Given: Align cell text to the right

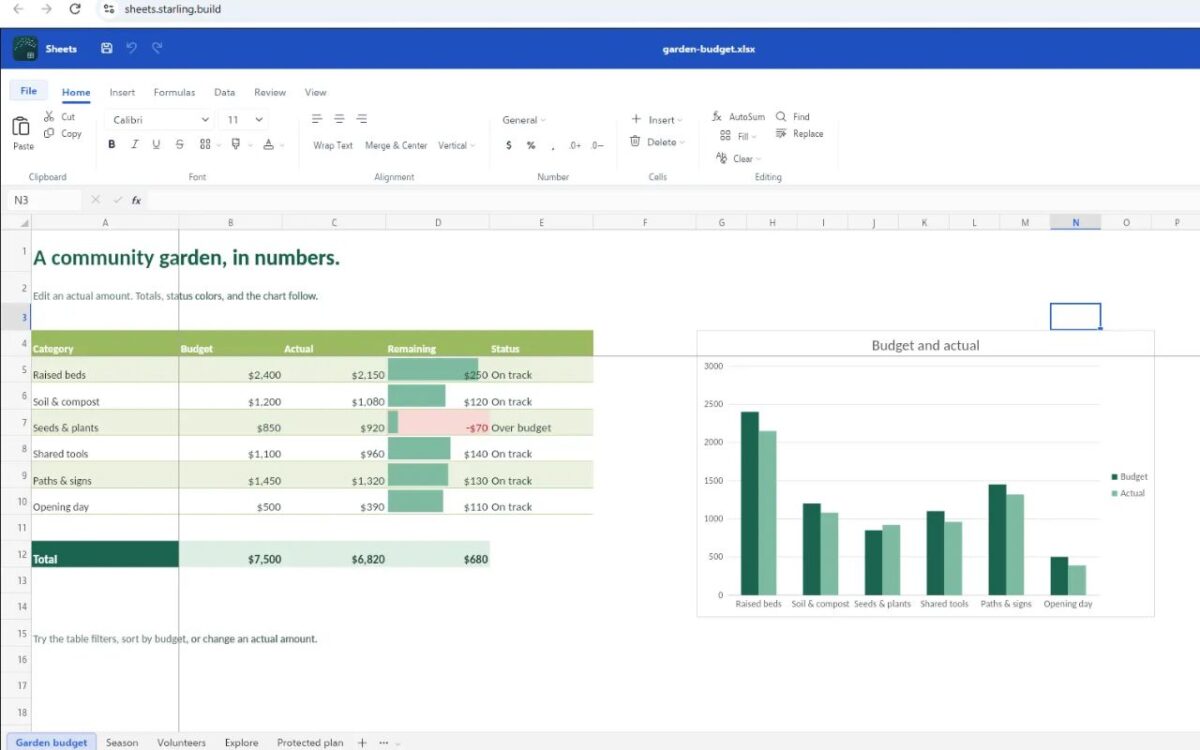Looking at the screenshot, I should tap(361, 119).
